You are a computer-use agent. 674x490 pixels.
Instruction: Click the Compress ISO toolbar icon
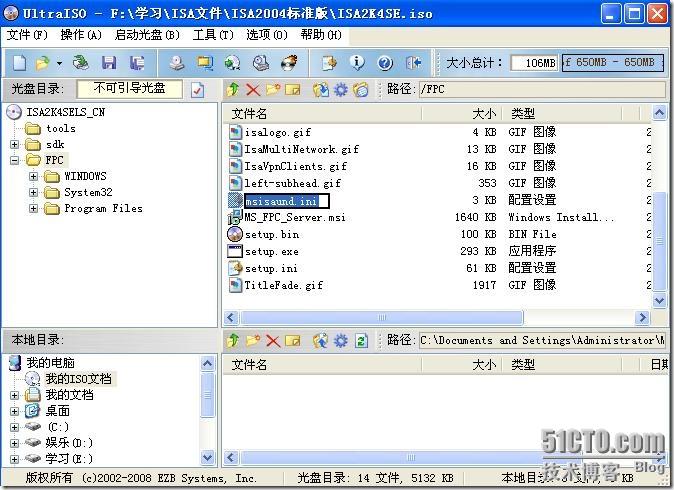coord(205,64)
